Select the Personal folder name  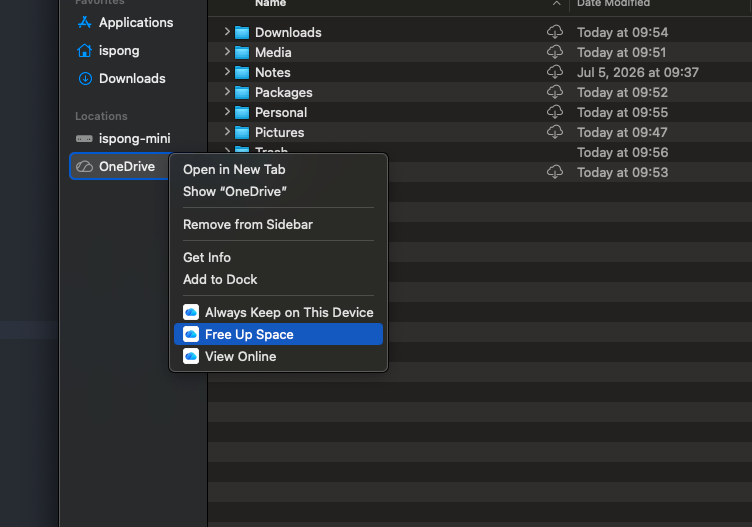pyautogui.click(x=281, y=113)
